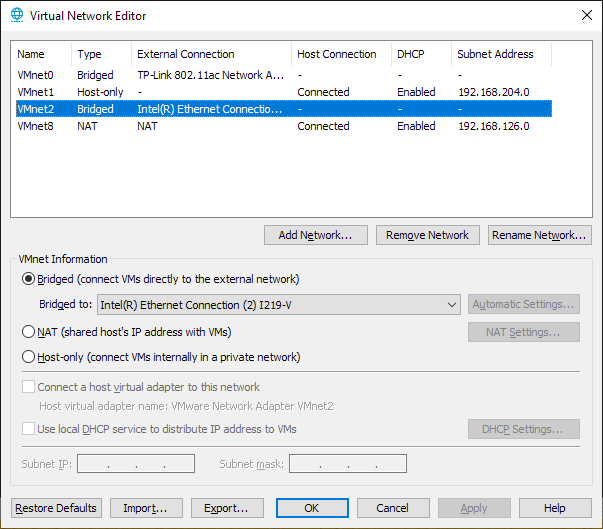Click the External Connection column header
Image resolution: width=603 pixels, height=529 pixels.
click(x=210, y=54)
